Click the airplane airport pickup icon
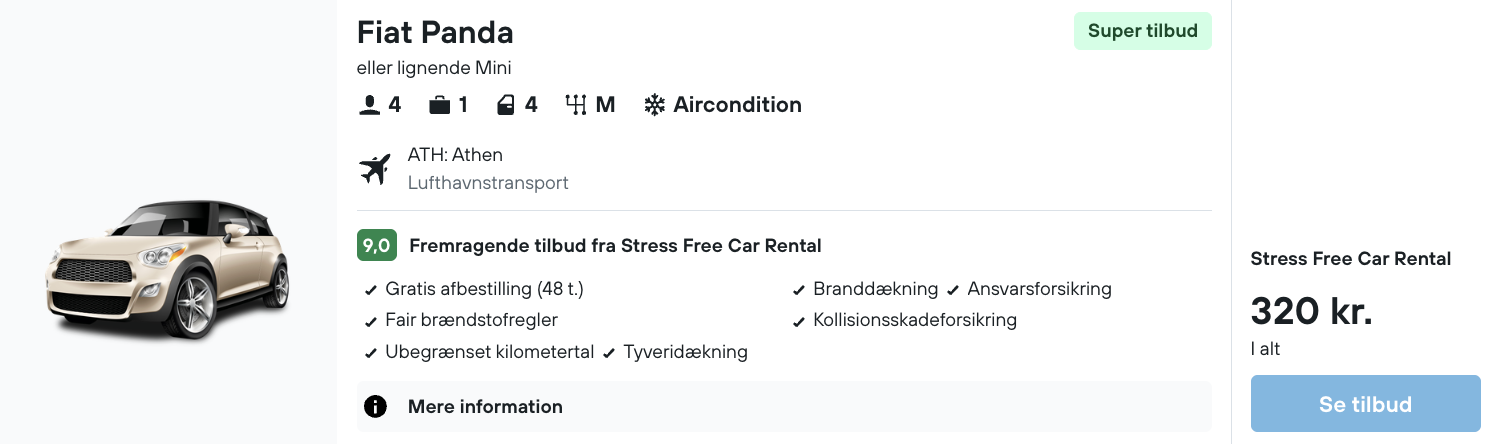Screen dimensions: 1492x444 coord(375,169)
